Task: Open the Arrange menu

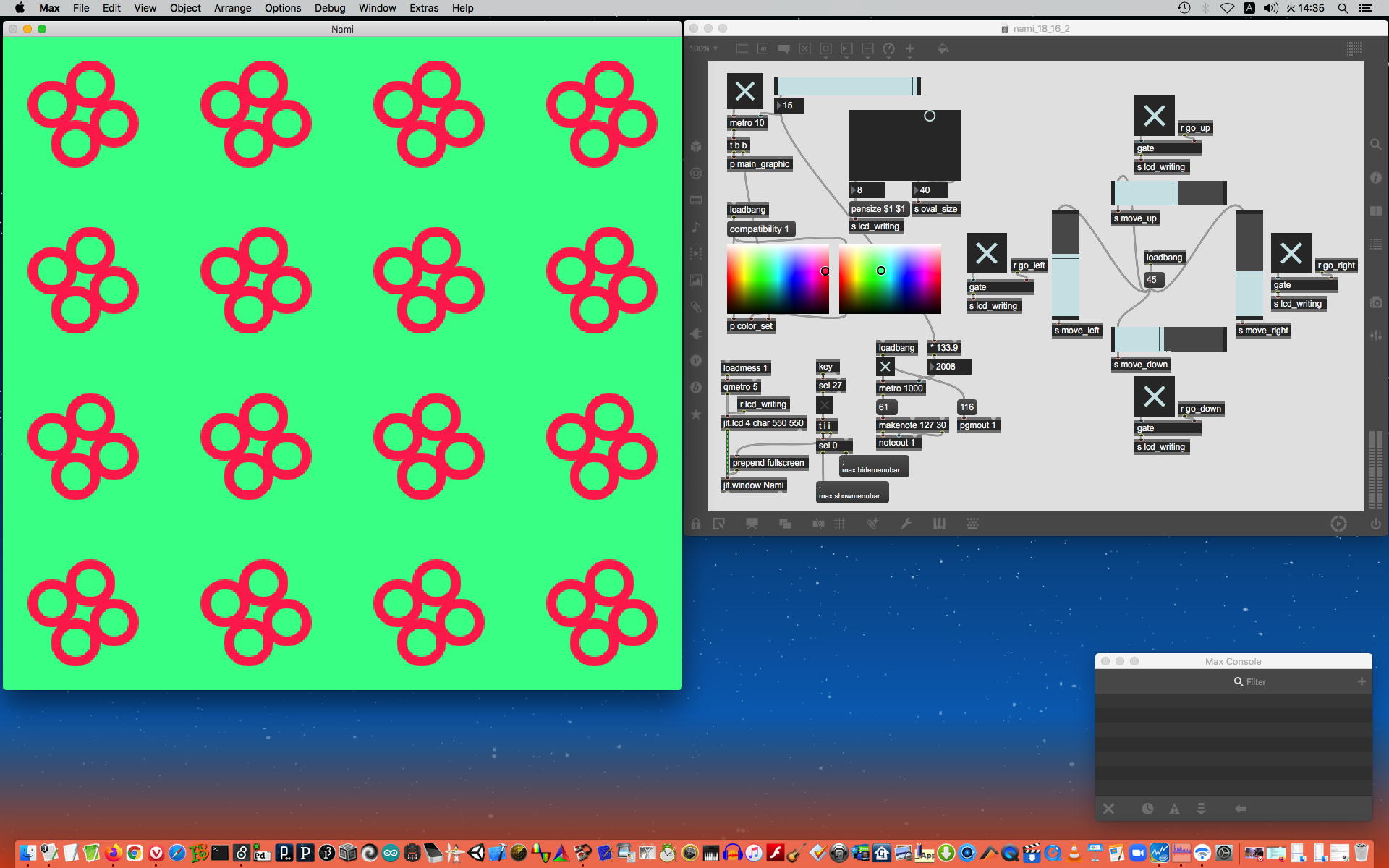Action: click(x=232, y=8)
